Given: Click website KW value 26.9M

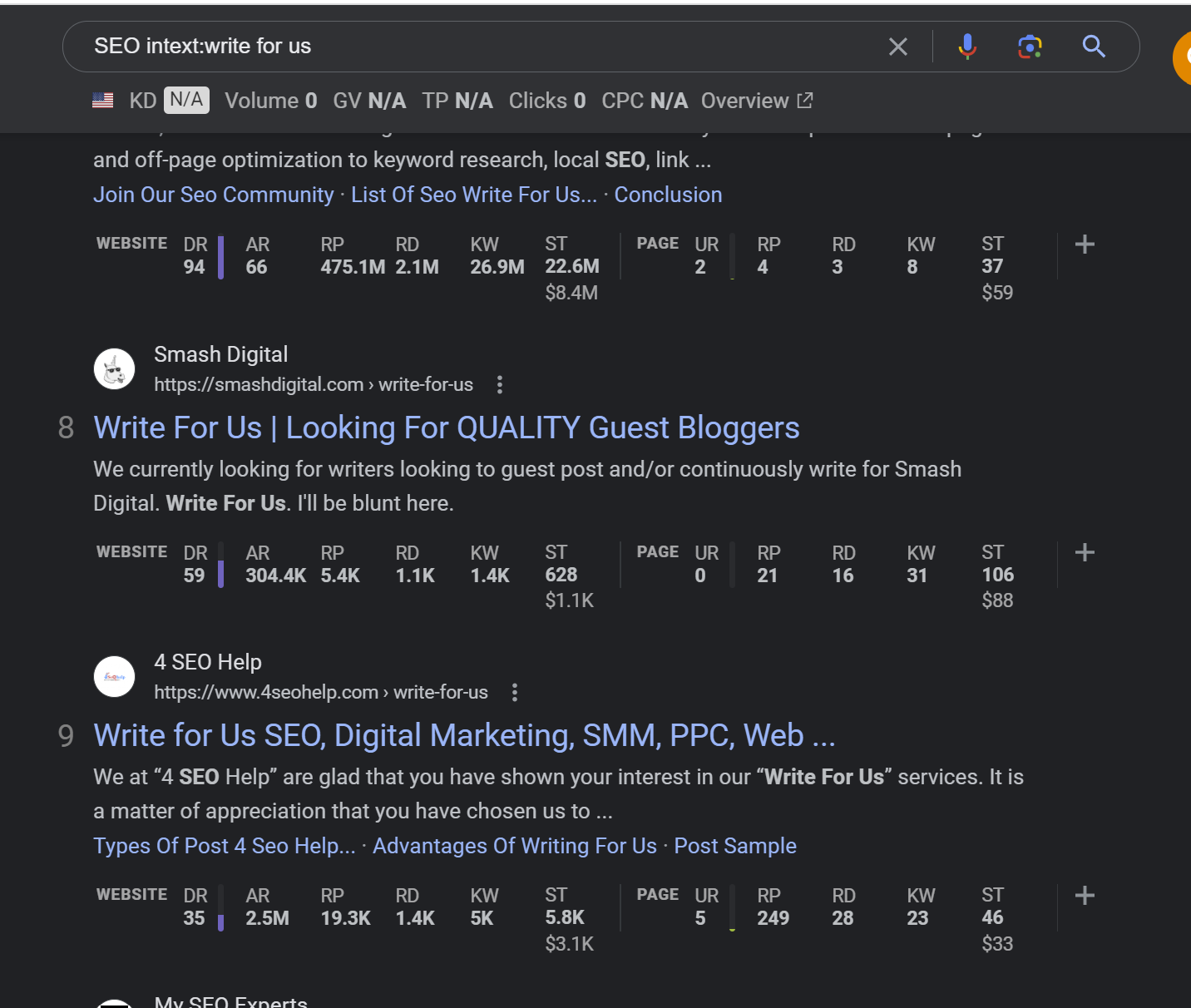Looking at the screenshot, I should point(497,267).
